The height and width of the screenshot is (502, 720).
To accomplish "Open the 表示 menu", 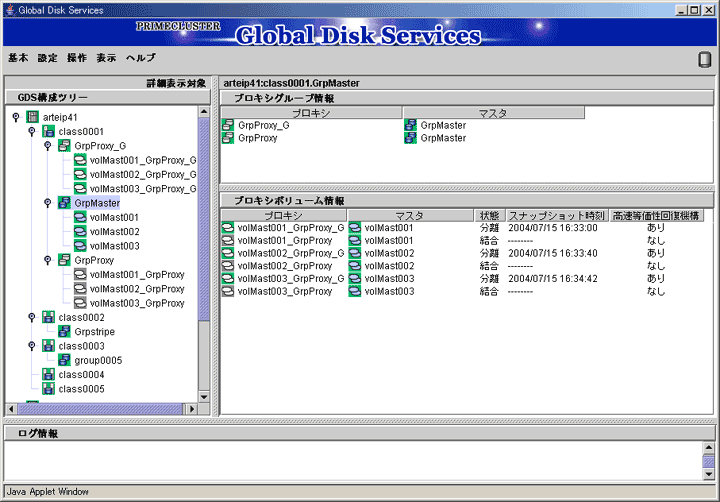I will pos(106,58).
